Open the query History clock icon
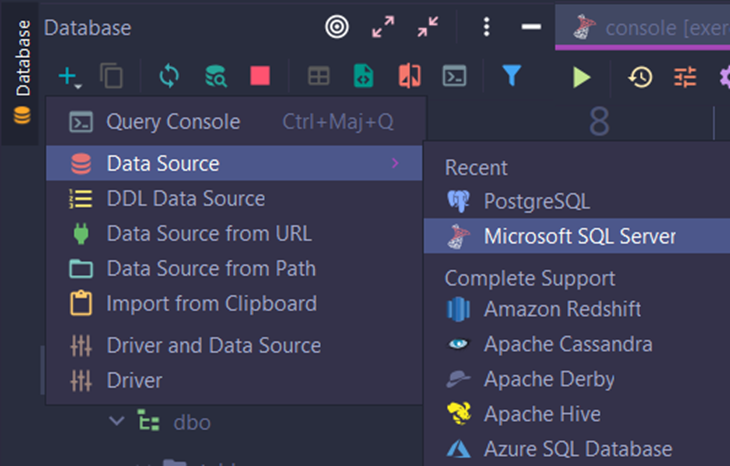730x466 pixels. [x=640, y=77]
